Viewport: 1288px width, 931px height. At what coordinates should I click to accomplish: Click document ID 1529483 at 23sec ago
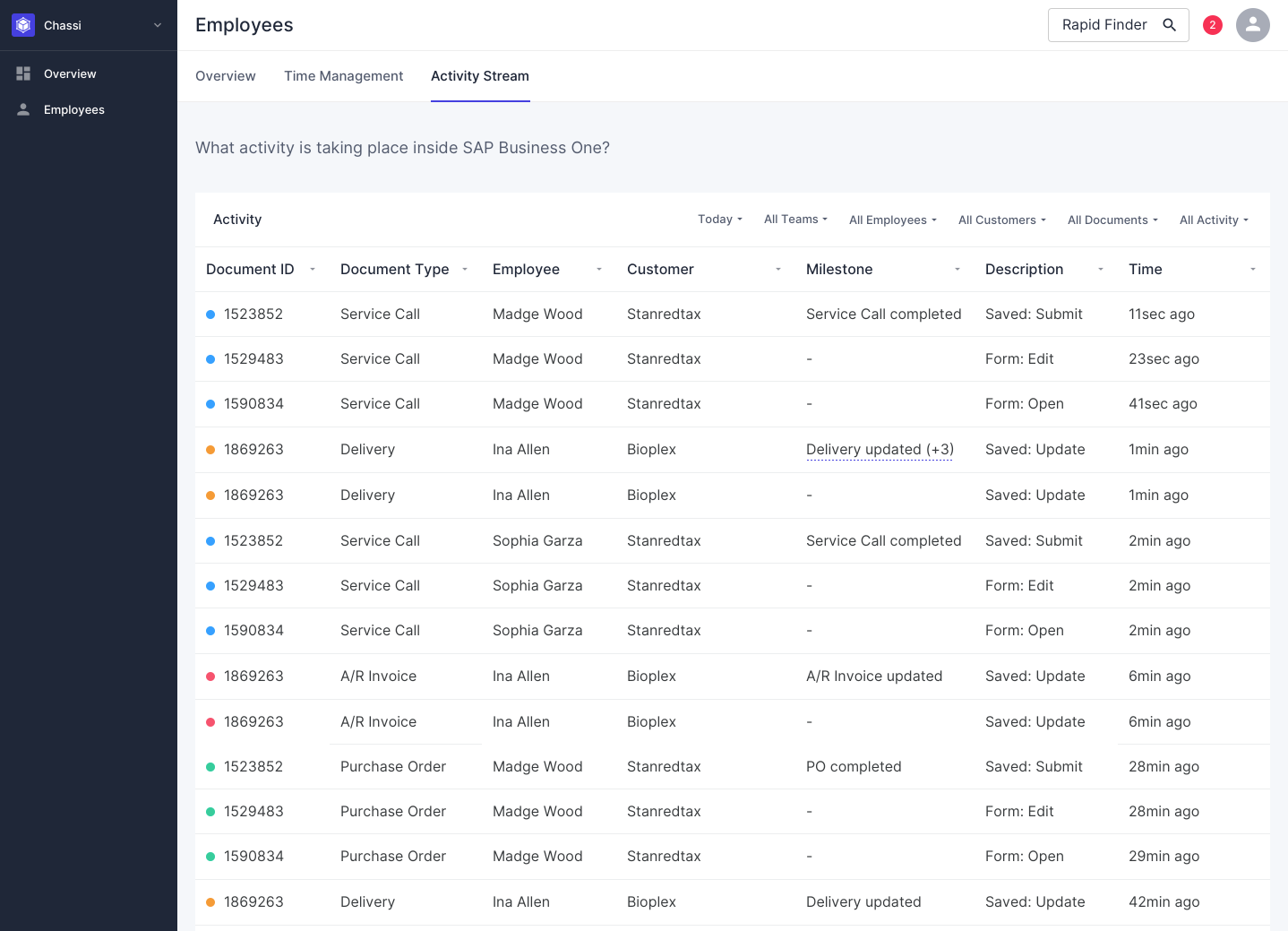click(253, 359)
